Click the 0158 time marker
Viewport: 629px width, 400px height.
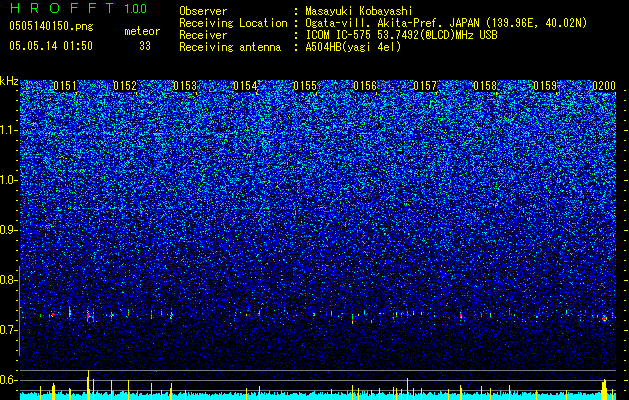click(485, 86)
